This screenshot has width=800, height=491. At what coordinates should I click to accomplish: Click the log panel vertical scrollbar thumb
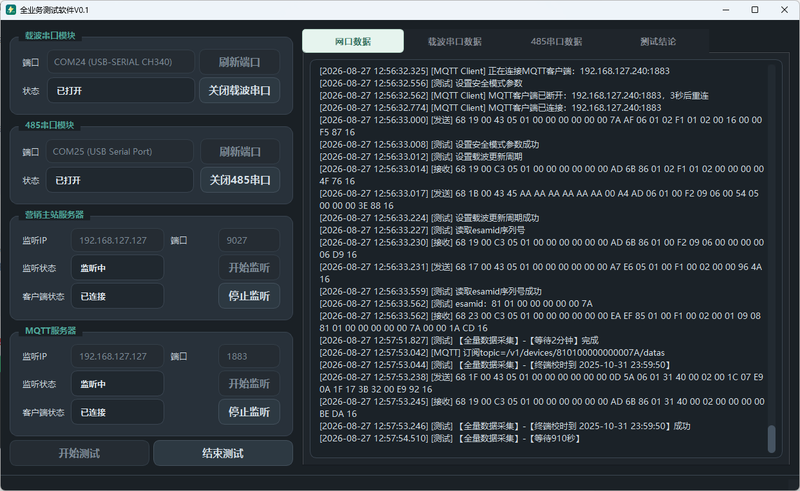tap(771, 439)
